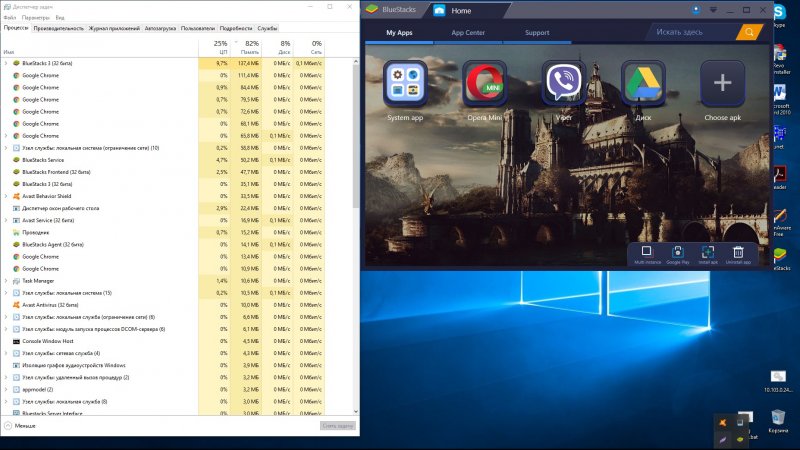
Task: Click the Uninstall app trash icon
Action: [x=738, y=254]
